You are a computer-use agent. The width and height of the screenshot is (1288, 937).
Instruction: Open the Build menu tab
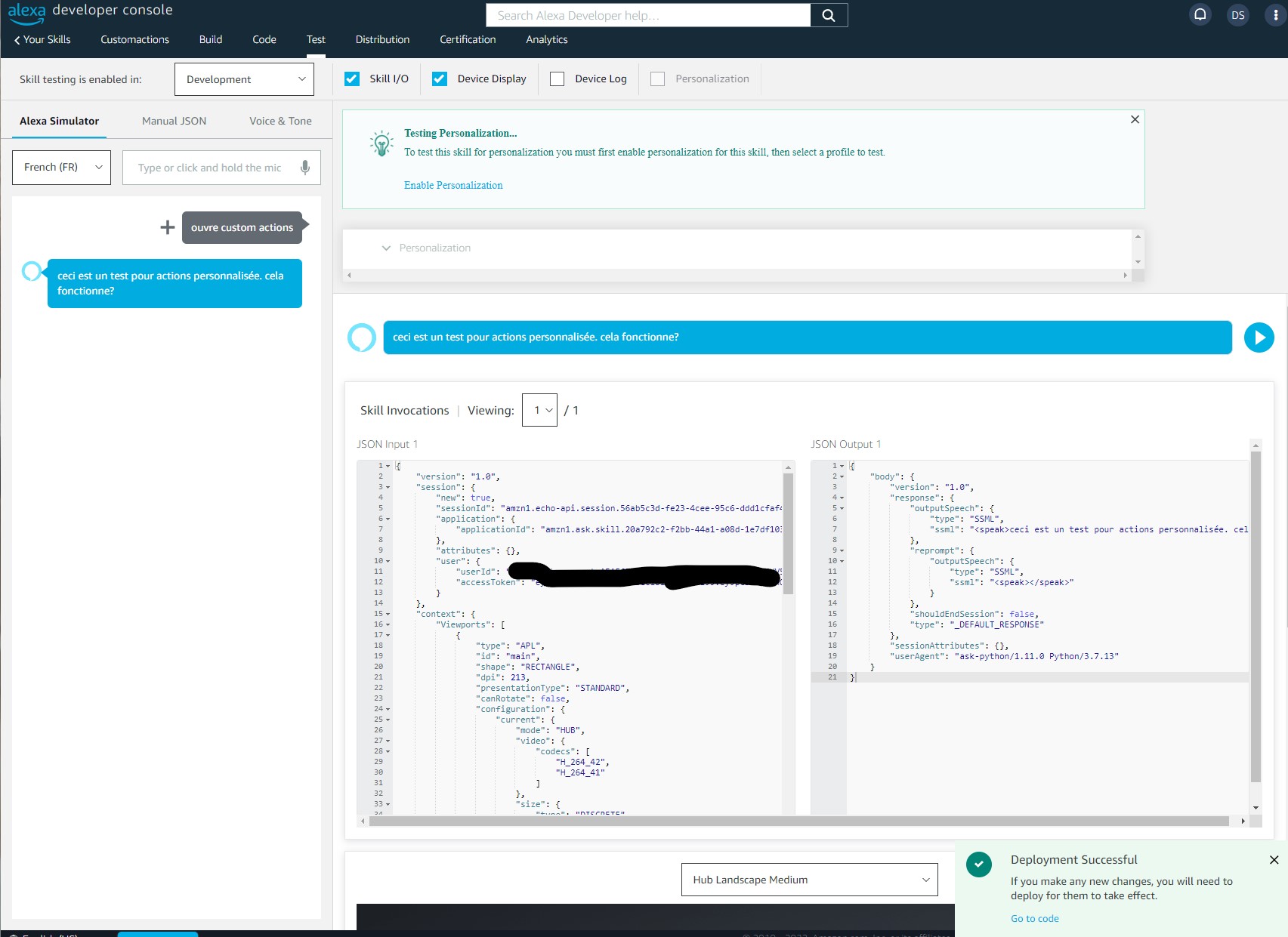211,39
